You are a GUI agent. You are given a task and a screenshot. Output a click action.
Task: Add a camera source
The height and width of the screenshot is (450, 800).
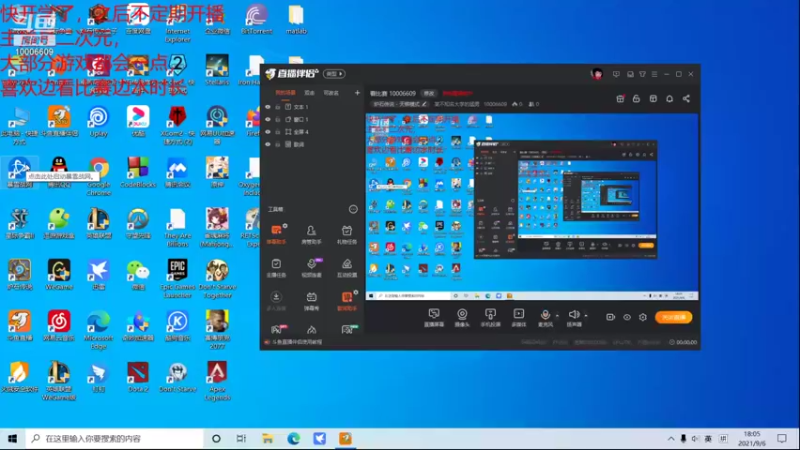click(x=462, y=317)
